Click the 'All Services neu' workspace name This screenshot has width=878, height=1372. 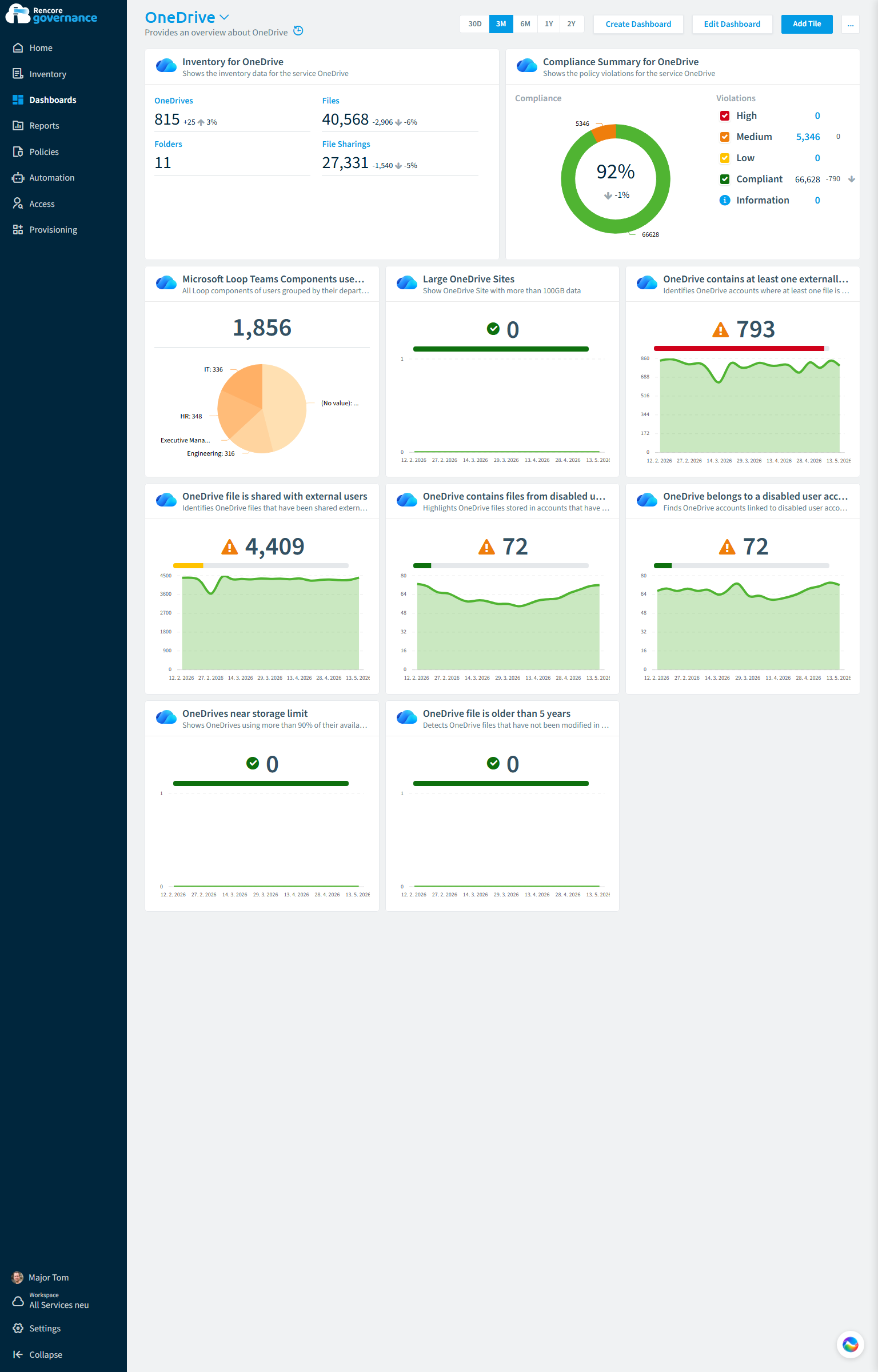point(59,1305)
